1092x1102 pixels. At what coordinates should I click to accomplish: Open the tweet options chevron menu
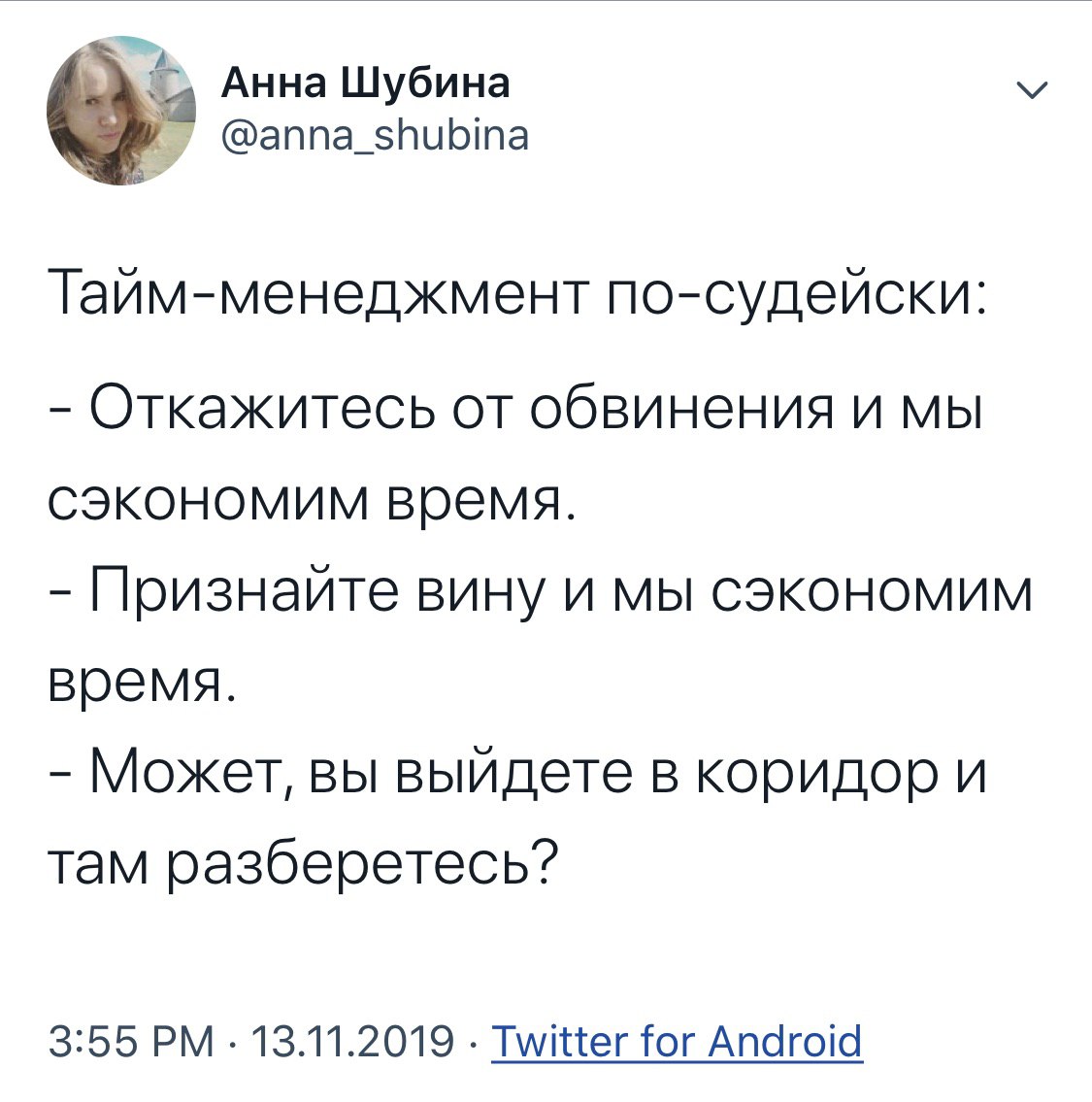coord(1032,92)
